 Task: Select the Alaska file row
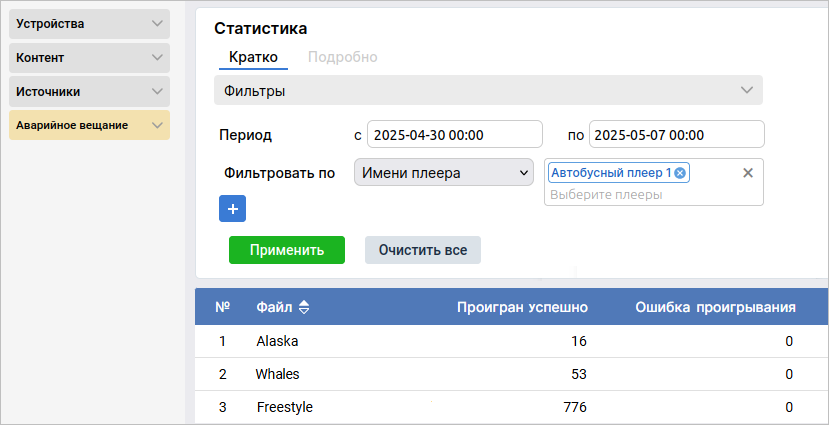point(277,341)
